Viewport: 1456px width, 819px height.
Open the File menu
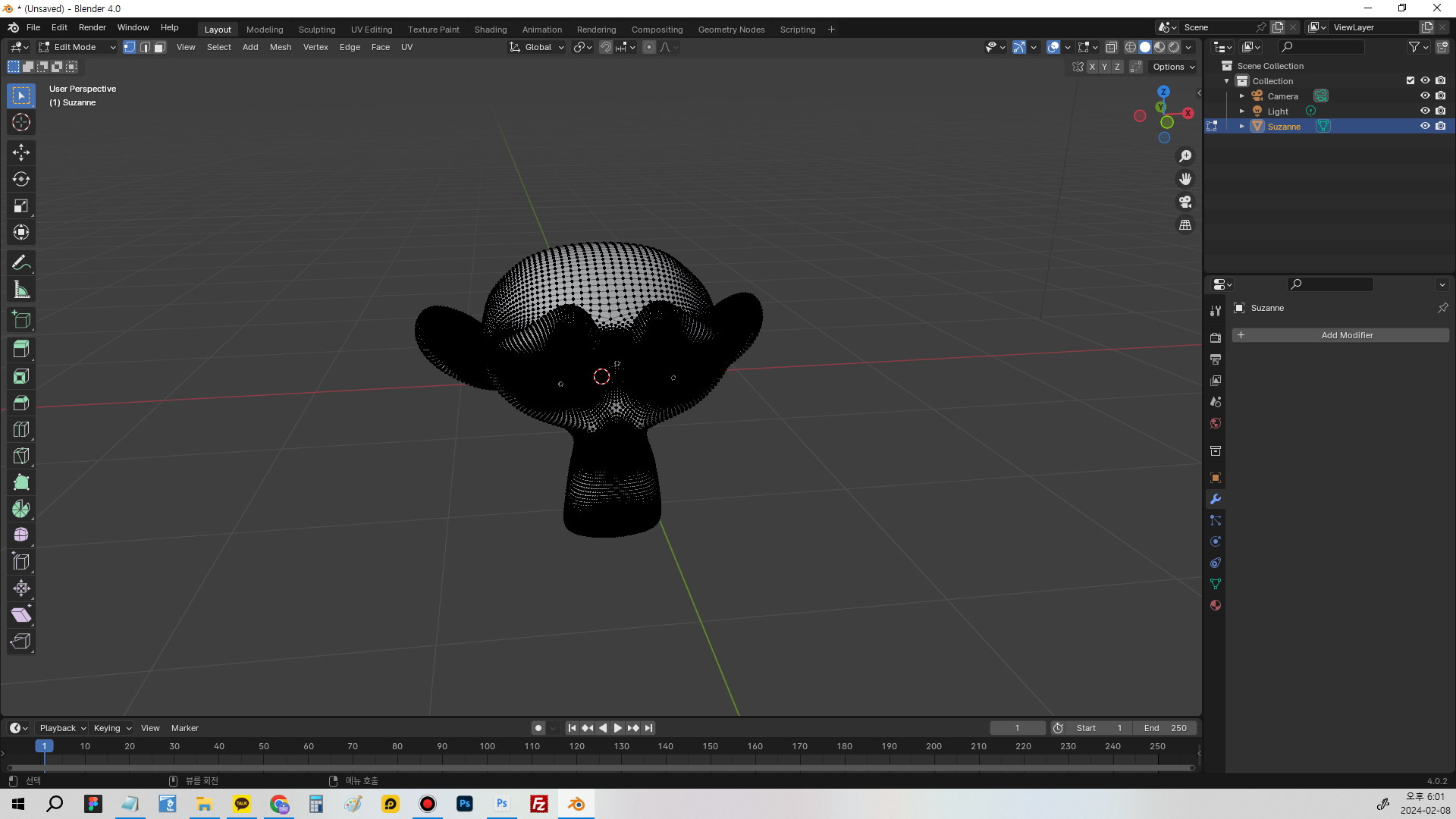33,27
